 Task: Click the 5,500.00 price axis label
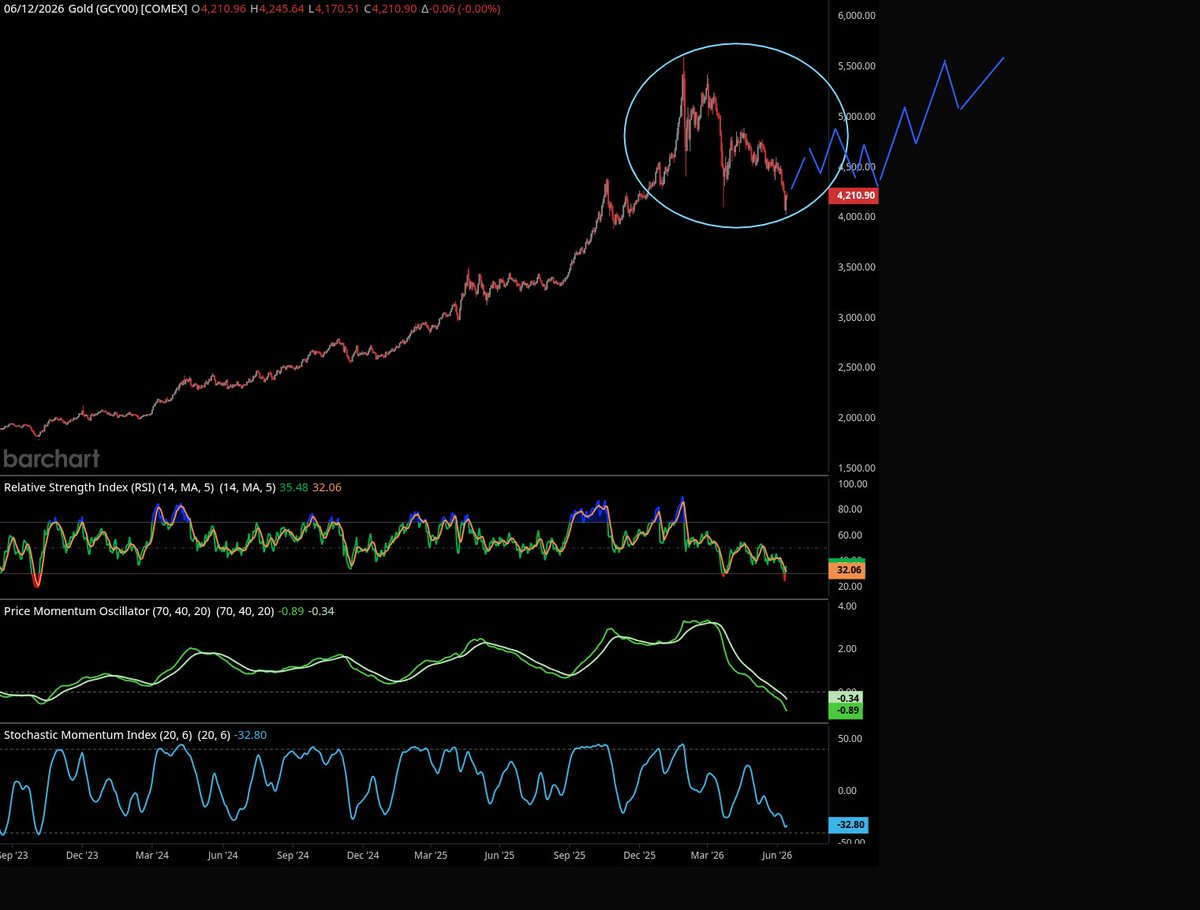click(x=856, y=66)
